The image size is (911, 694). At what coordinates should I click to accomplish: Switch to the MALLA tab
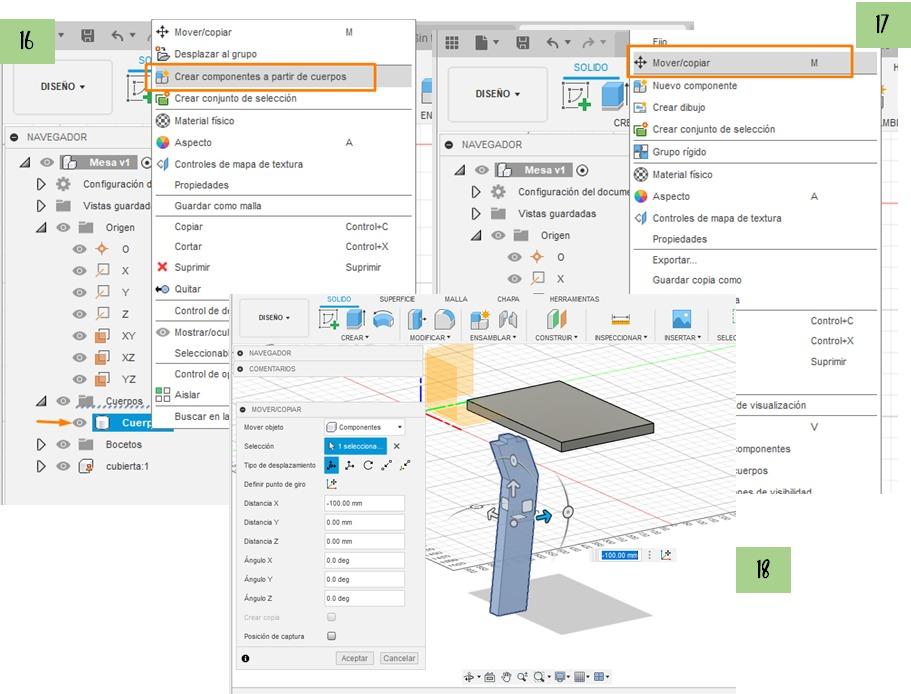[456, 299]
